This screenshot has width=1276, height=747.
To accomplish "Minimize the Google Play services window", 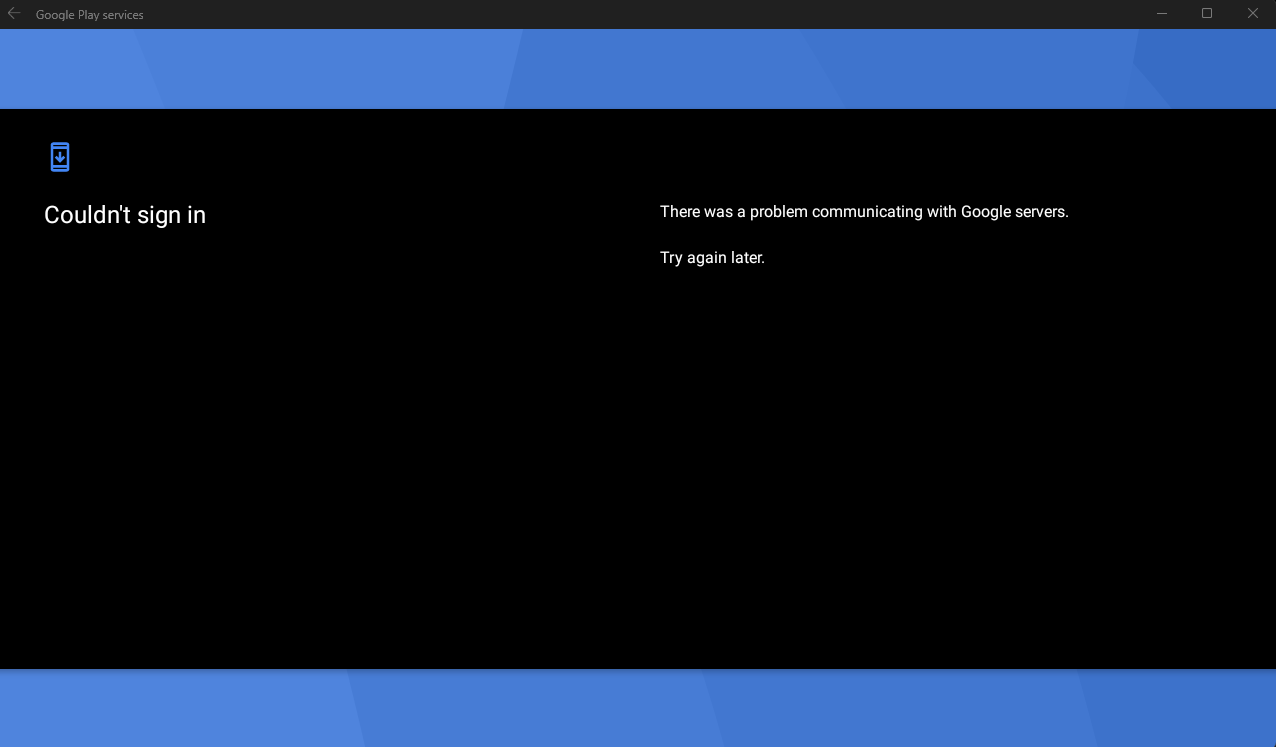I will (1162, 14).
